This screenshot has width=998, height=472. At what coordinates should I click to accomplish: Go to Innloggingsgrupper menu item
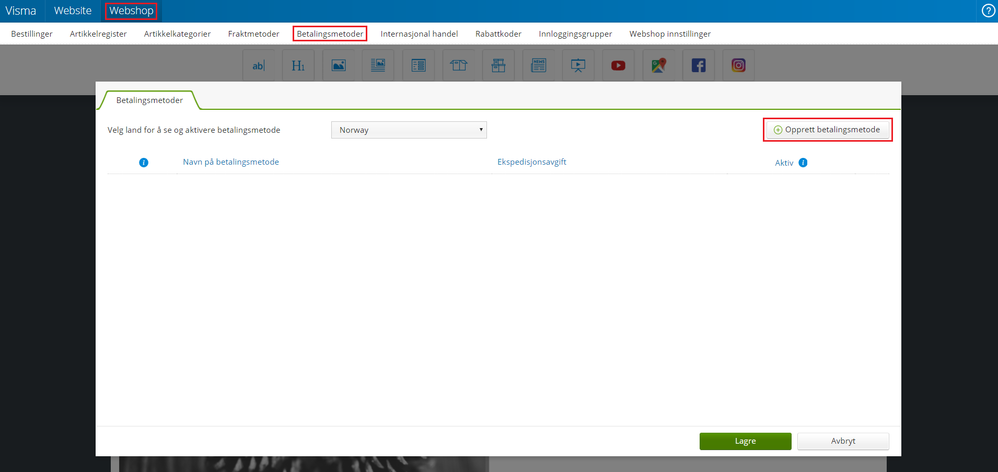575,34
